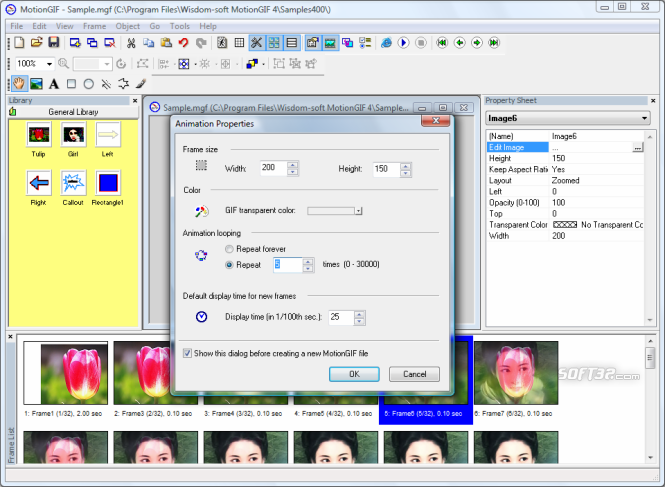The height and width of the screenshot is (487, 665).
Task: Click the frame list vertical scrollbar
Action: (x=650, y=399)
